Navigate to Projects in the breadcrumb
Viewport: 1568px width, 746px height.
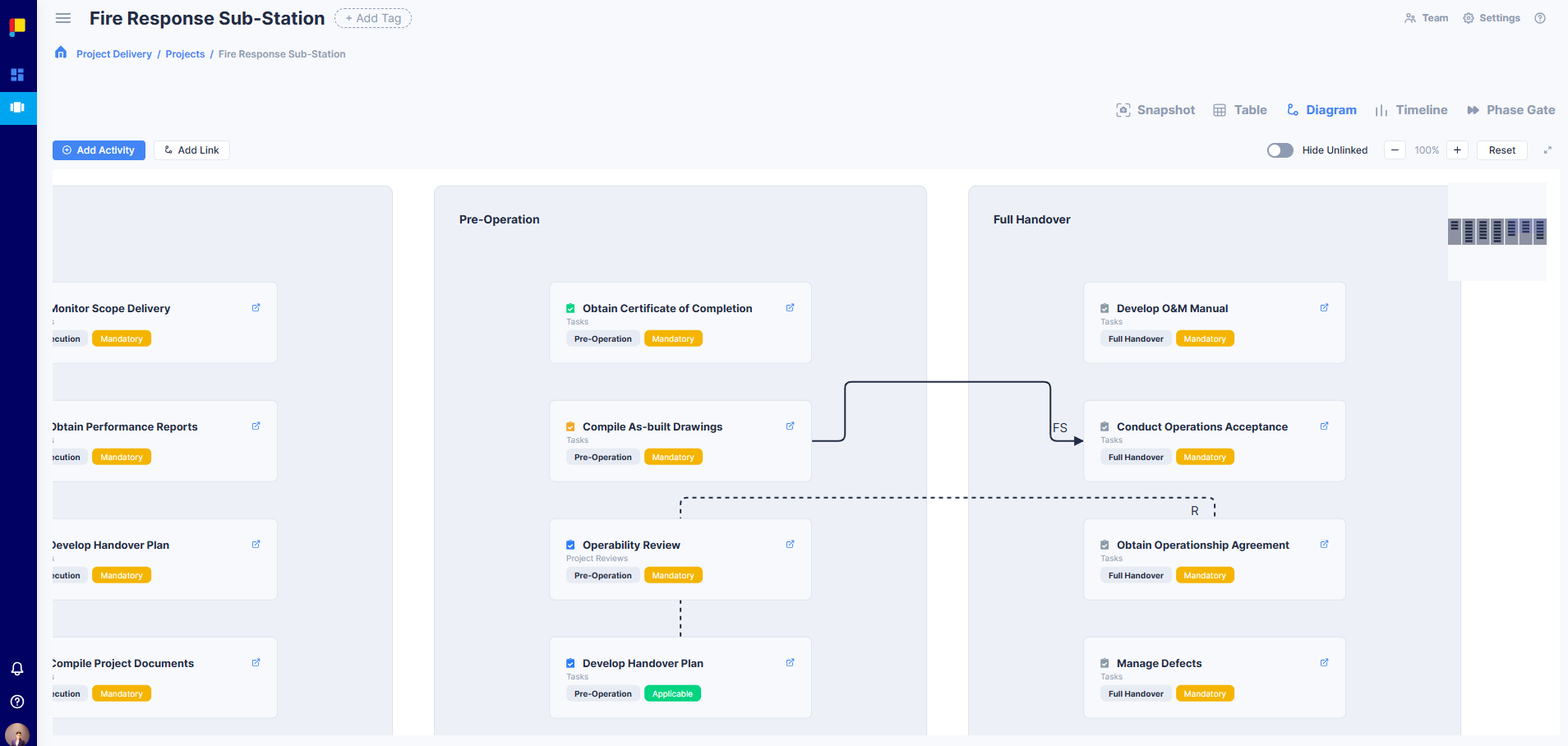185,53
